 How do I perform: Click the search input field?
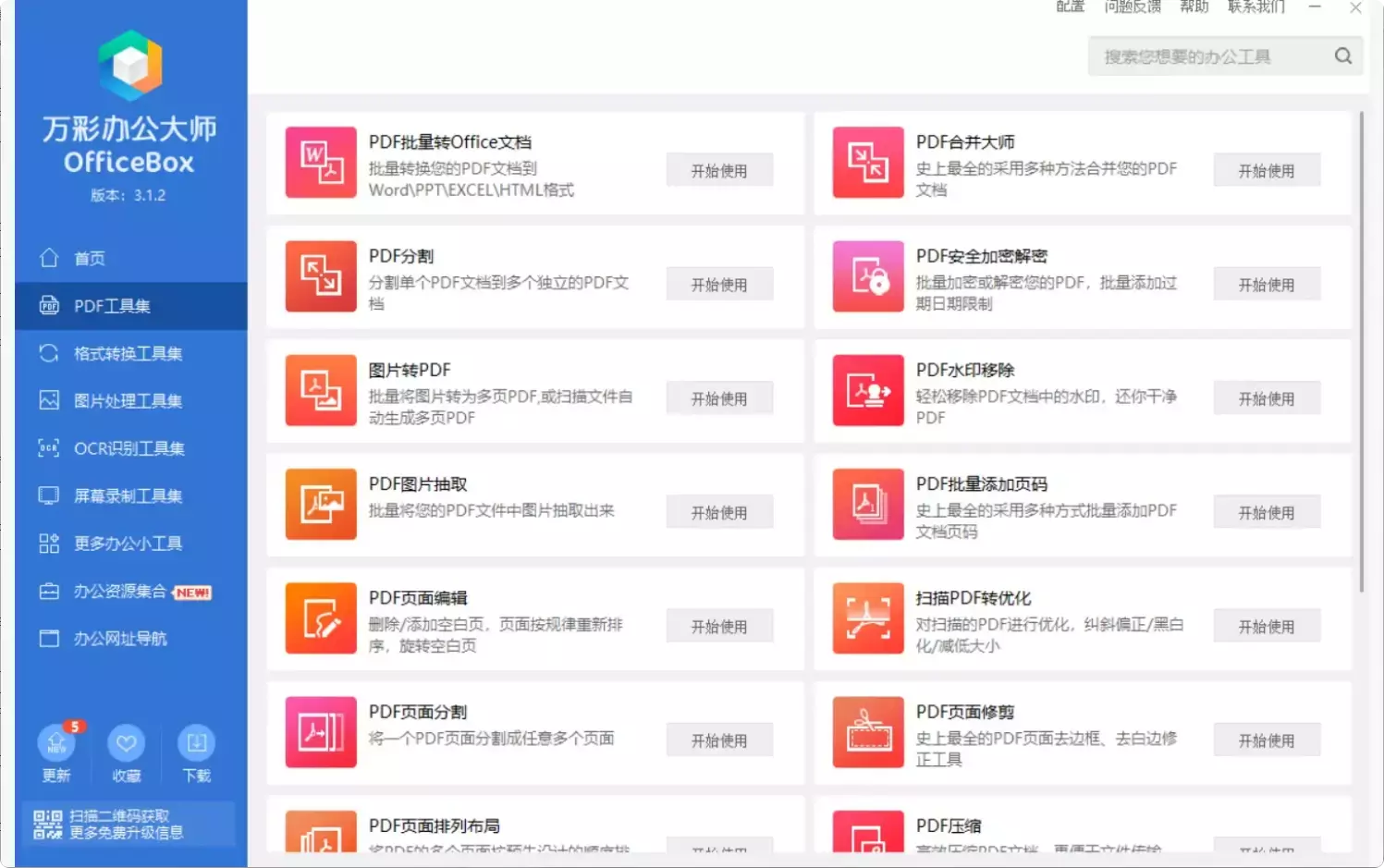1202,55
